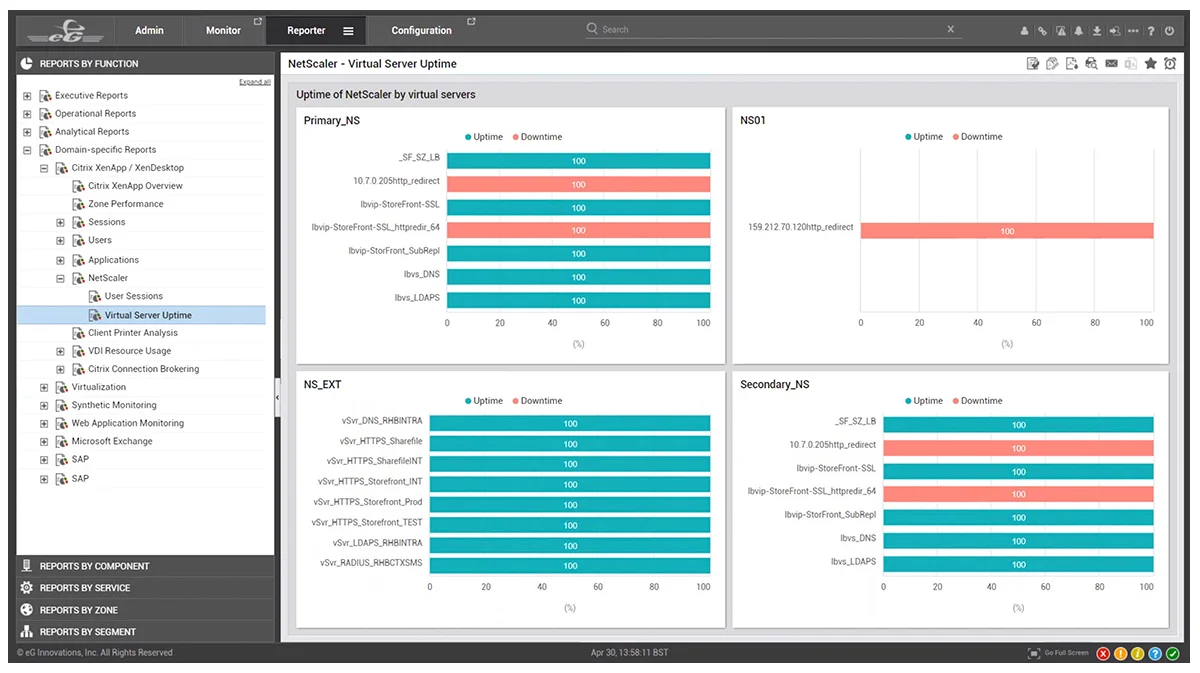Toggle Downtime legend in Secondary_NS chart
This screenshot has height=673, width=1200.
point(977,401)
